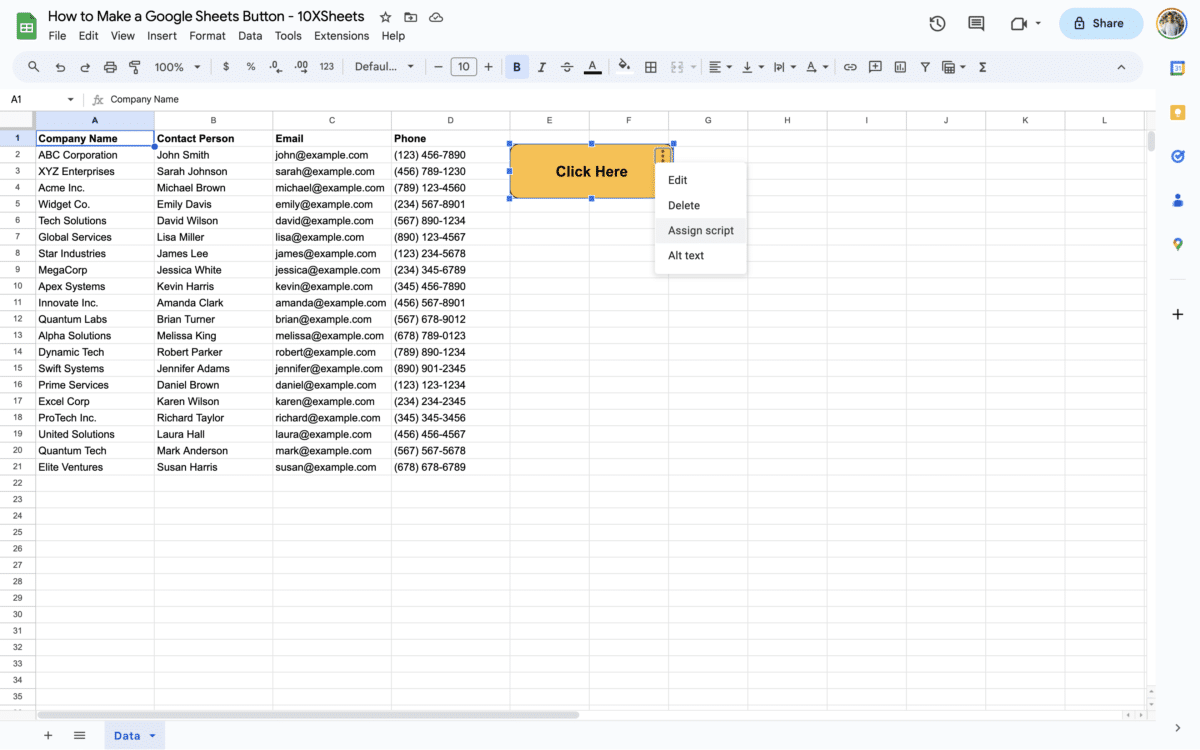The width and height of the screenshot is (1200, 750).
Task: Open the Functions (Σ) menu
Action: tap(982, 66)
